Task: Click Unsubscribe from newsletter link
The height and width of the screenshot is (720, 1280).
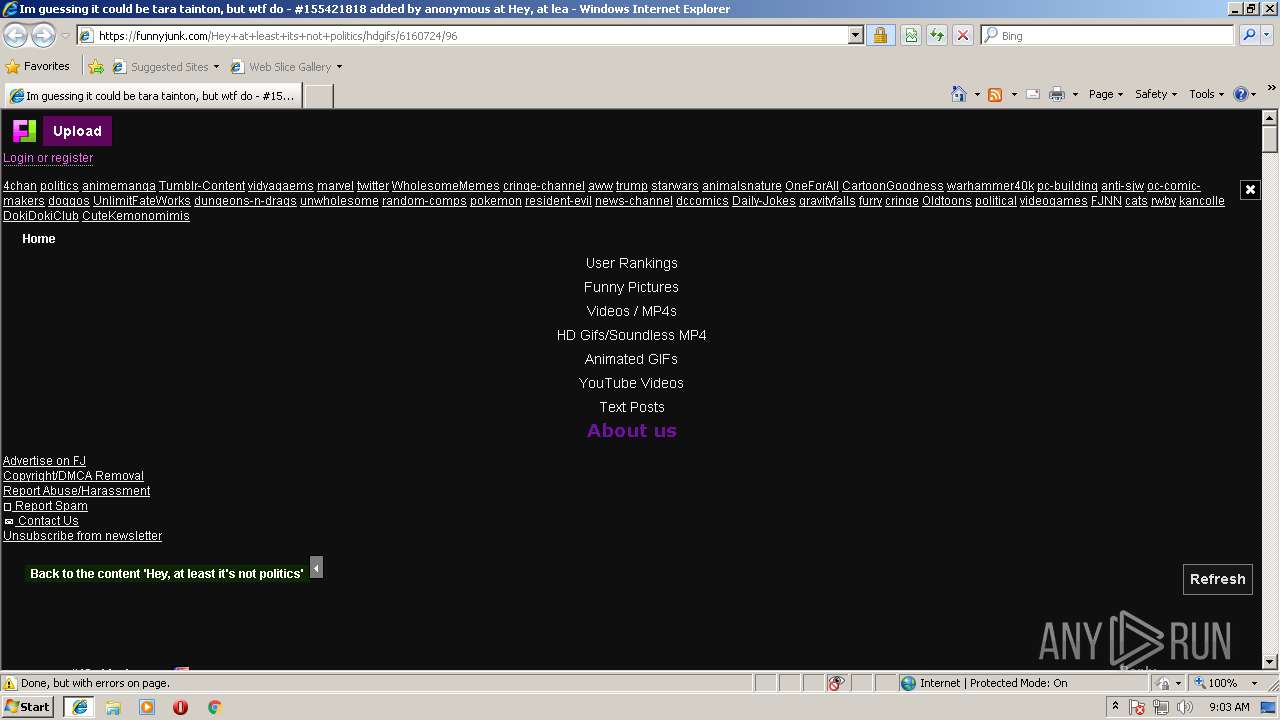Action: tap(82, 536)
